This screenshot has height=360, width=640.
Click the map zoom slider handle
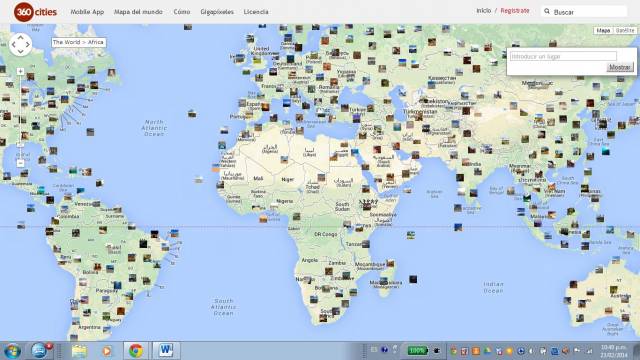20,144
